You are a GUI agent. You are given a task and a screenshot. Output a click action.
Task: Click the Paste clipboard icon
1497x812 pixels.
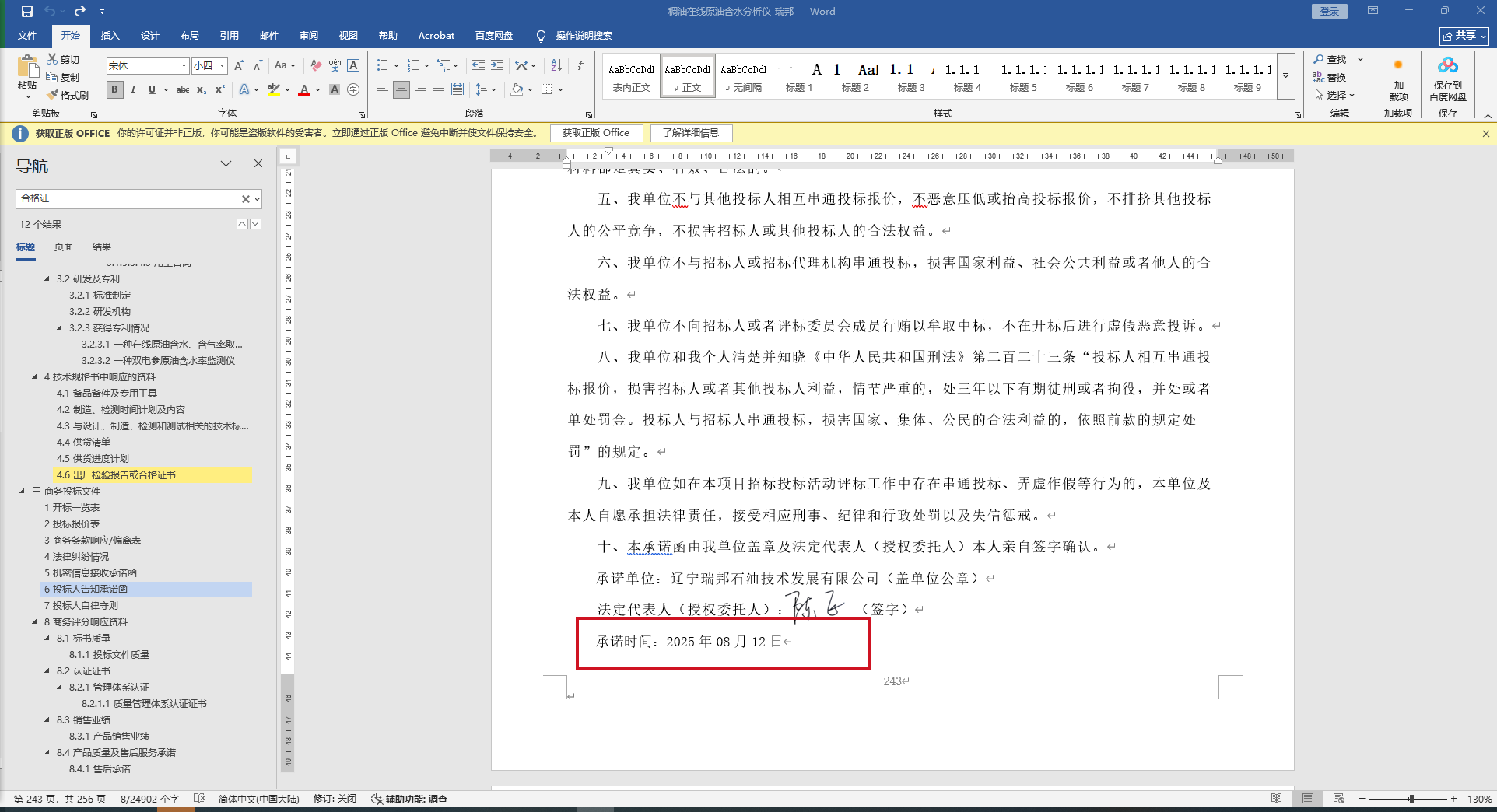[x=27, y=68]
